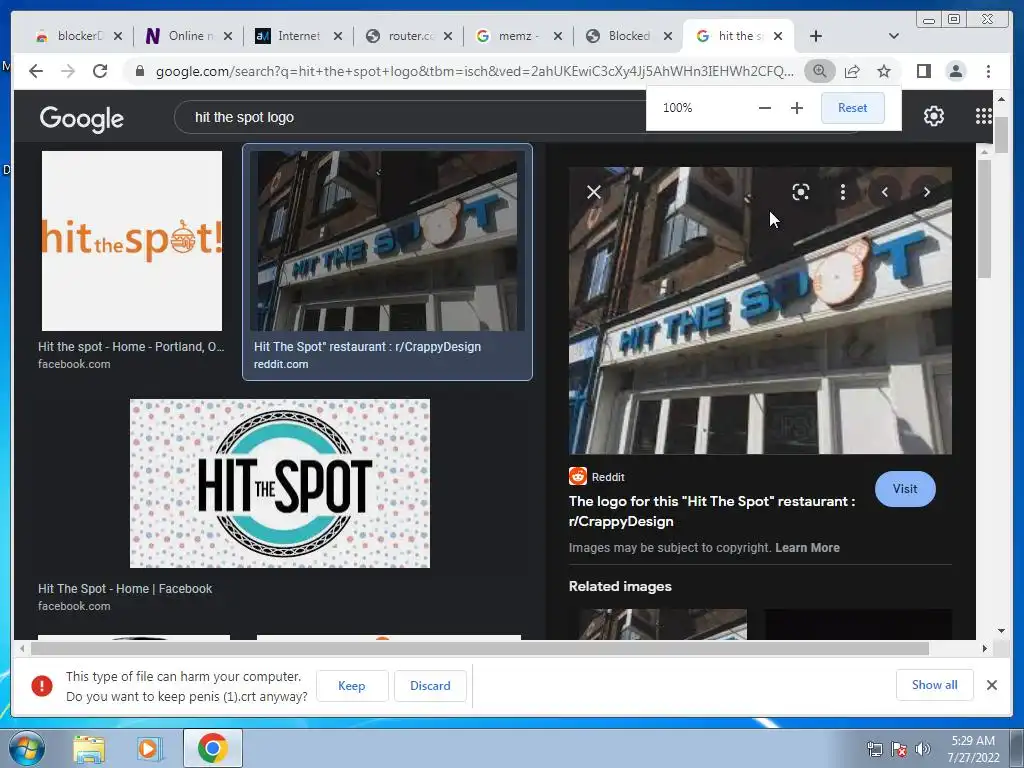Open the large storefront preview image

(x=760, y=310)
